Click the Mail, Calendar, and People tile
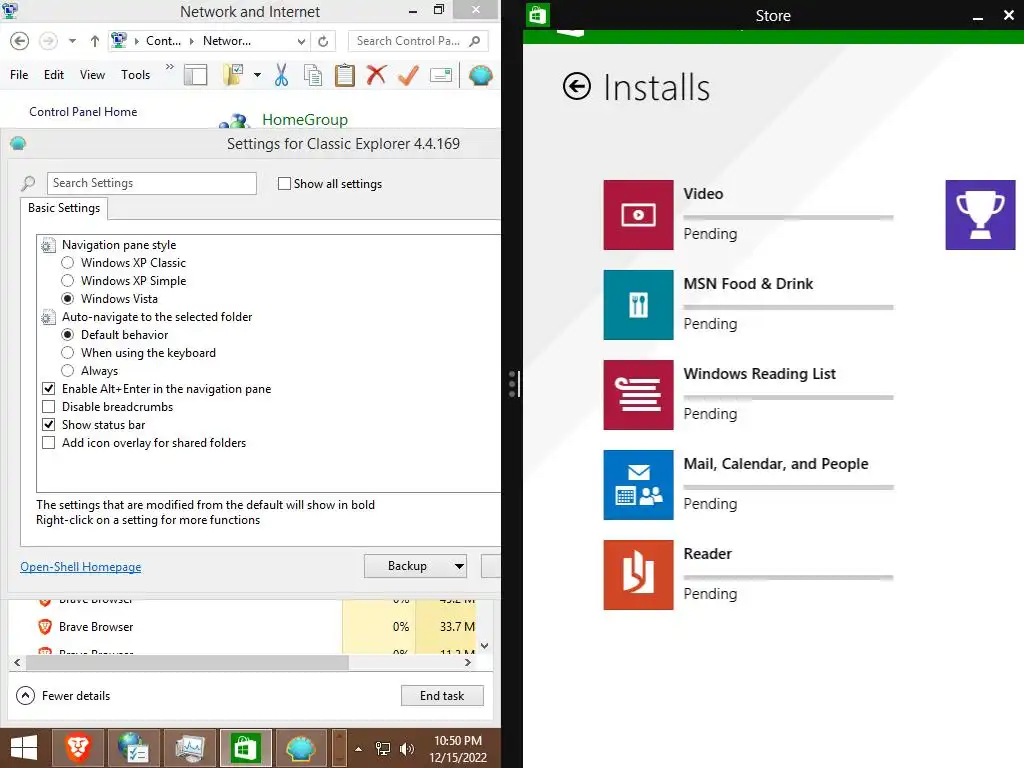This screenshot has width=1024, height=768. 638,485
